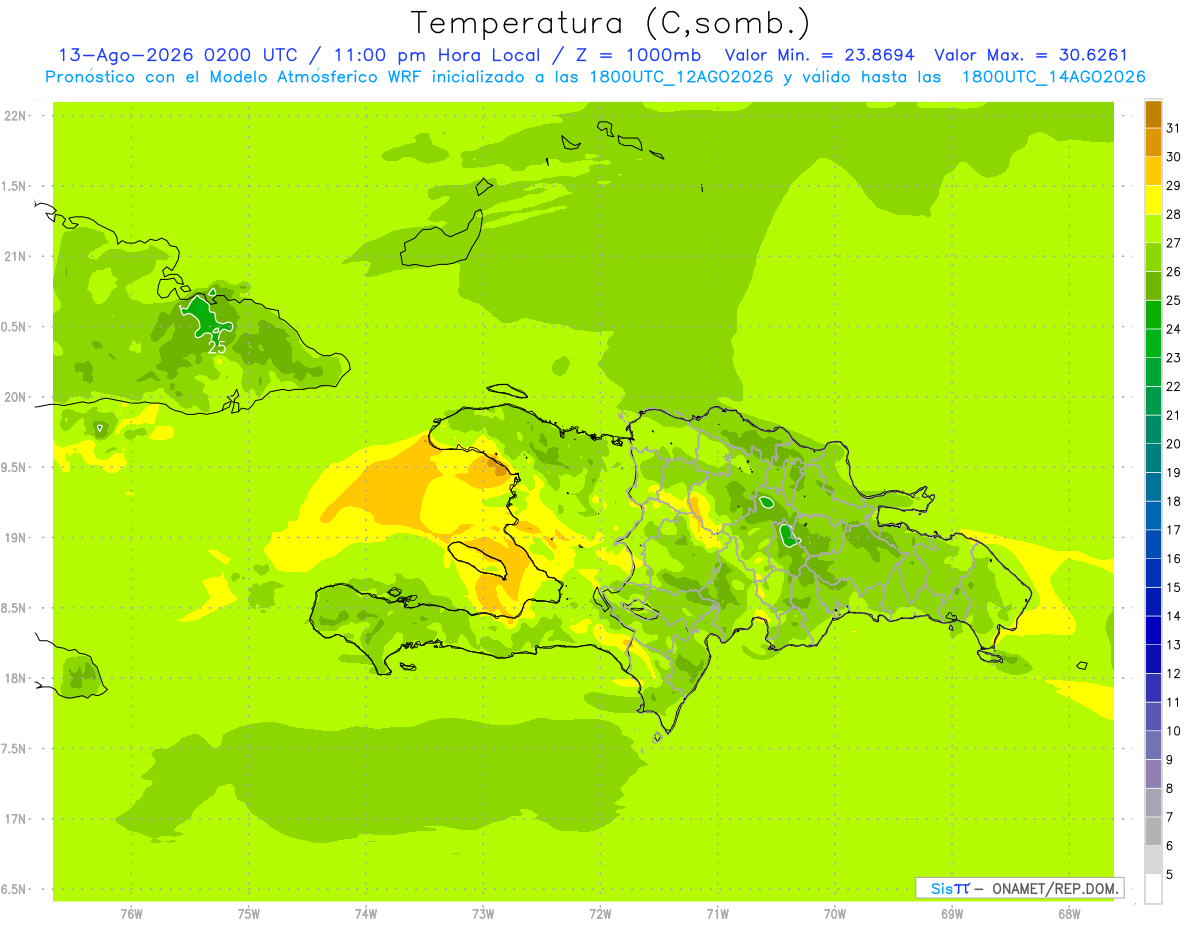Viewport: 1200px width, 927px height.
Task: Click the legend value '5'
Action: click(1169, 875)
